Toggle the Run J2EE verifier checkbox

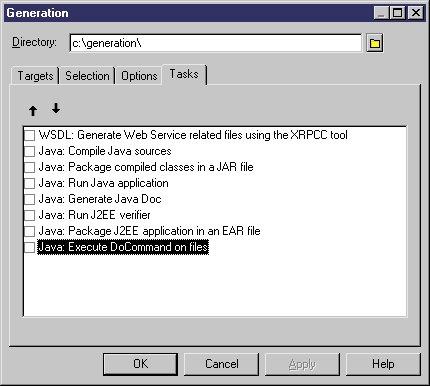click(29, 215)
